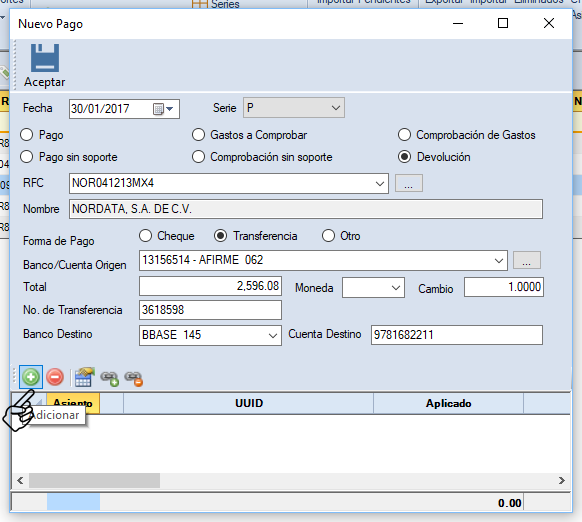Open the Moneda combo box

(x=373, y=288)
